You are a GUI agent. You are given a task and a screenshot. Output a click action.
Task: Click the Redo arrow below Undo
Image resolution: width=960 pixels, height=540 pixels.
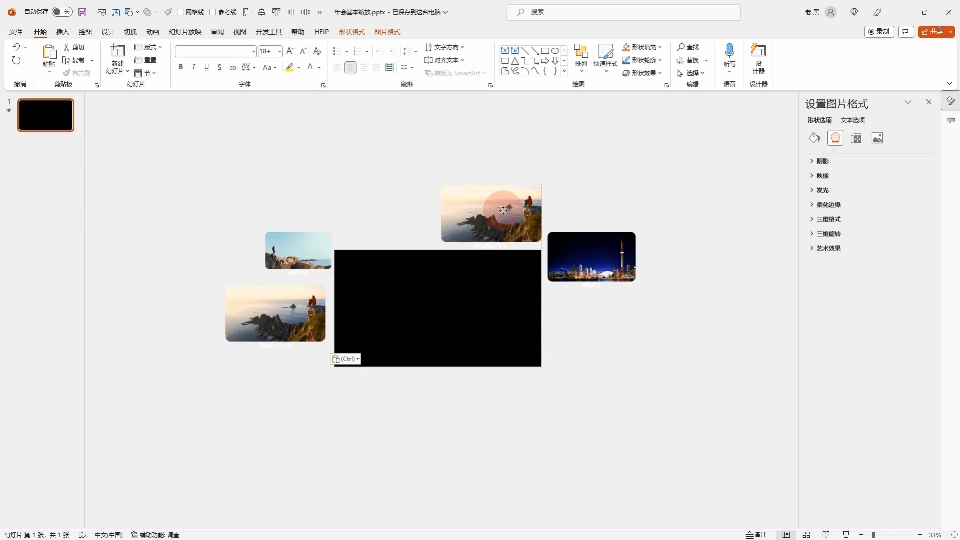(x=17, y=60)
